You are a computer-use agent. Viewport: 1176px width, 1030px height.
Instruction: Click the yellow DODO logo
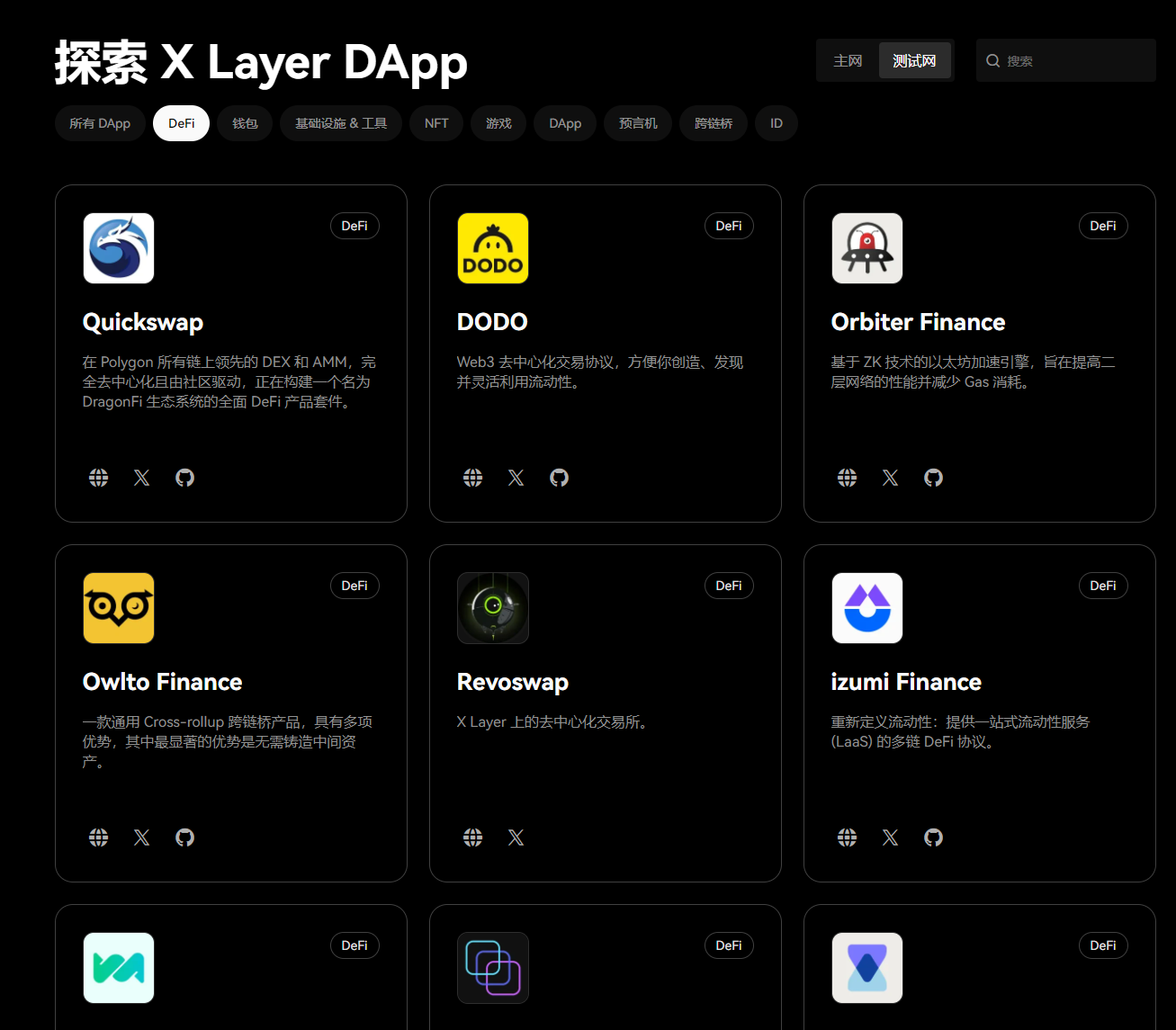493,248
